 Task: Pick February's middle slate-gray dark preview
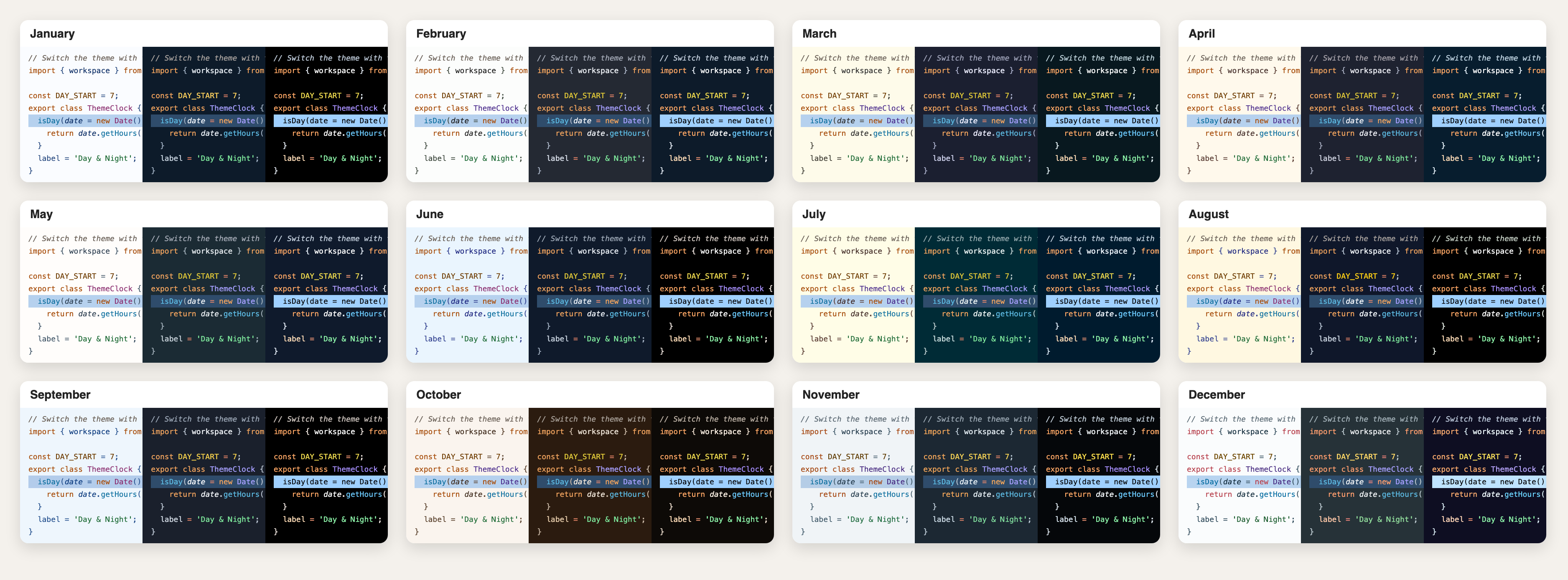click(x=590, y=114)
